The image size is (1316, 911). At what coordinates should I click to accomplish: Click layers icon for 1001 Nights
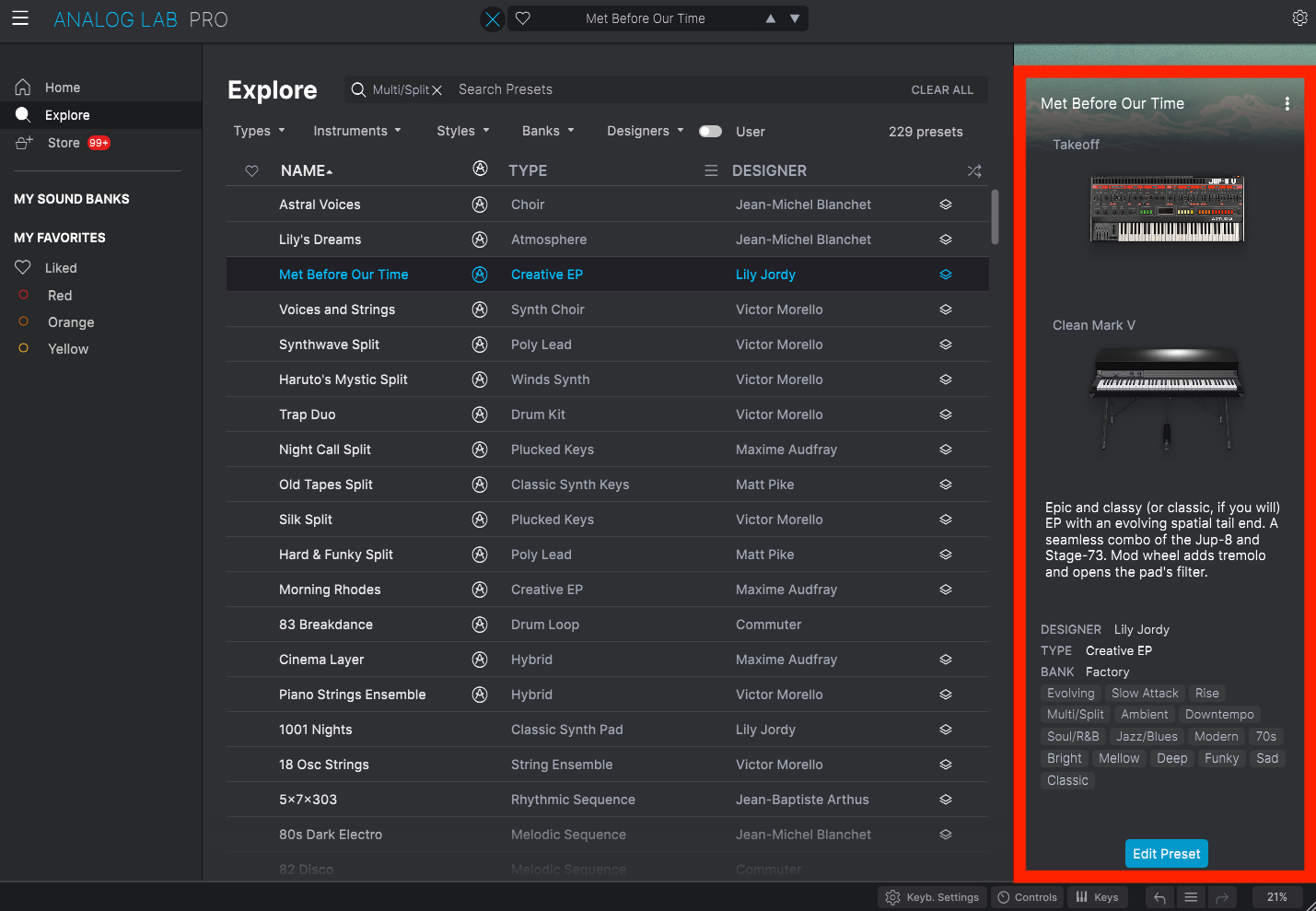[946, 730]
